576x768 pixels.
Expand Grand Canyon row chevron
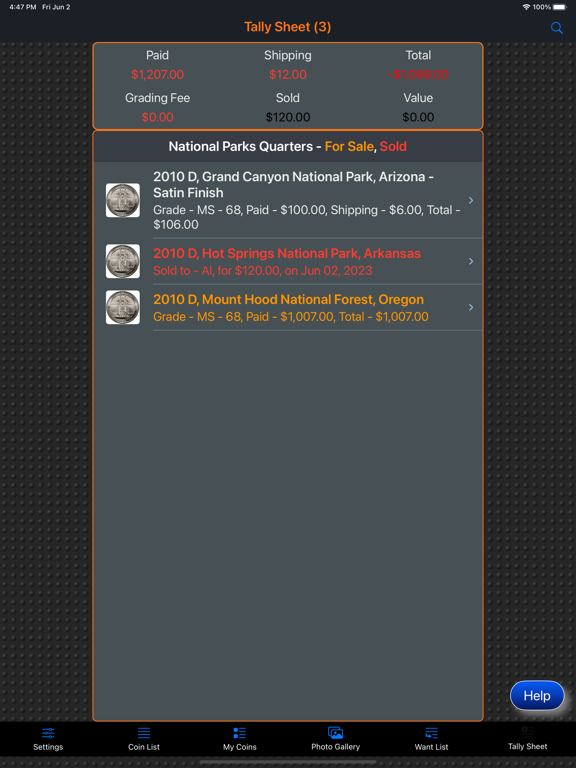(471, 200)
